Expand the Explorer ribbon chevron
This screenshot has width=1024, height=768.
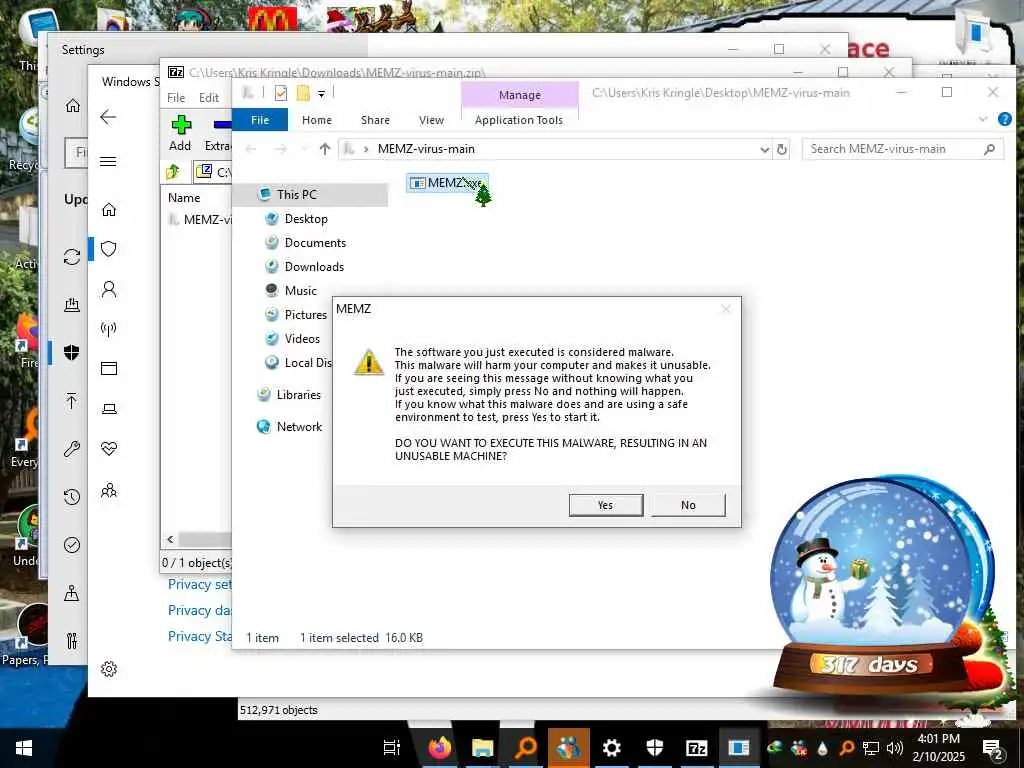983,120
